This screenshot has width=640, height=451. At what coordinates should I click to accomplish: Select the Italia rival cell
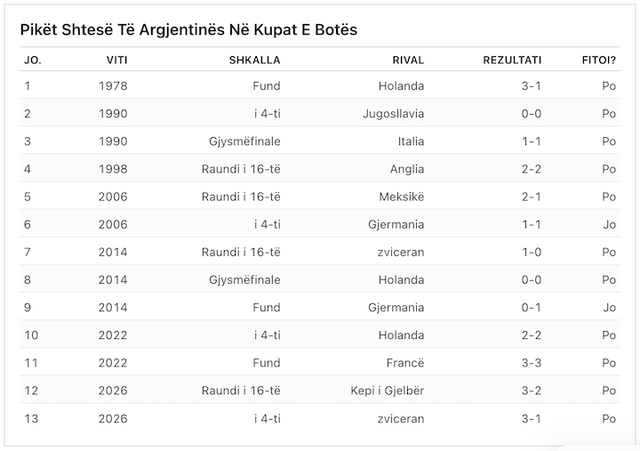411,141
